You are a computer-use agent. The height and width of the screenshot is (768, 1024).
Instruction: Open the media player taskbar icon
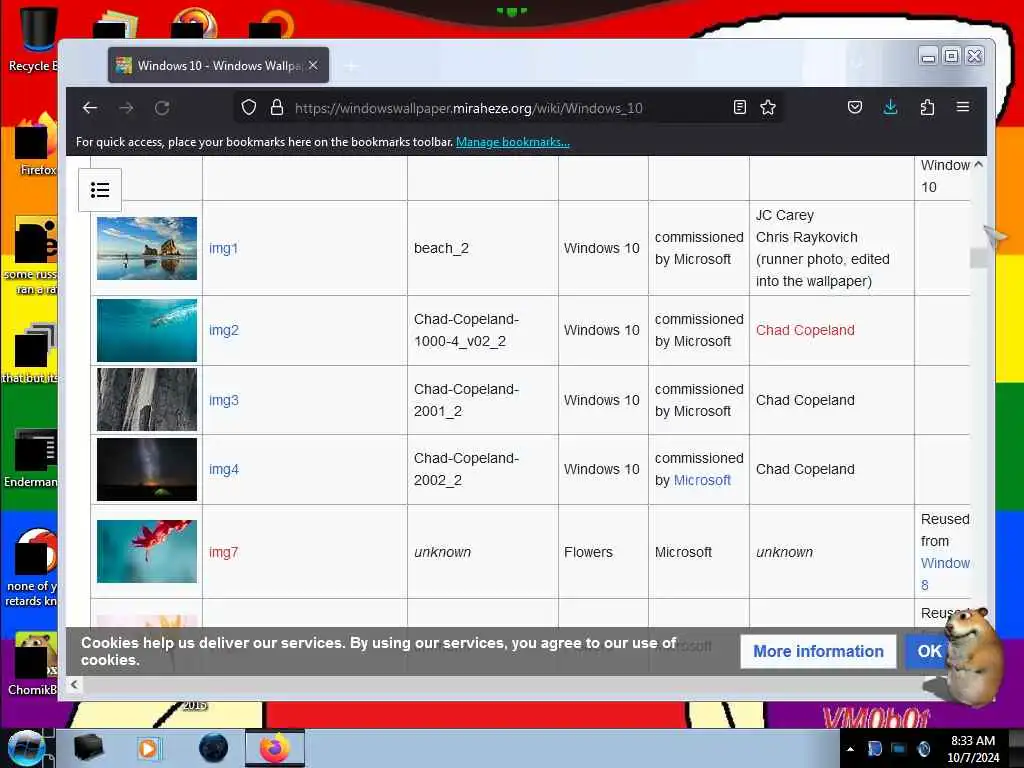click(148, 748)
